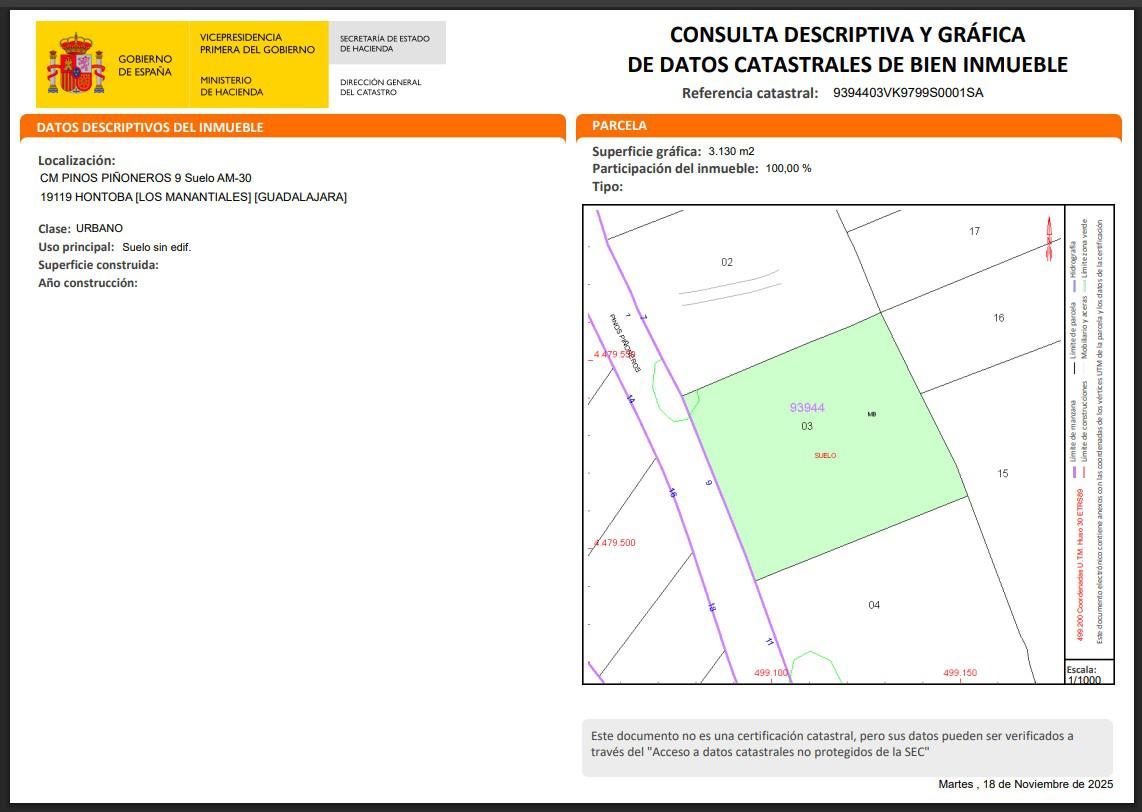Click the SECRETARÍA DE ESTADO DE HACIENDA label
Viewport: 1142px width, 812px height.
pyautogui.click(x=388, y=41)
